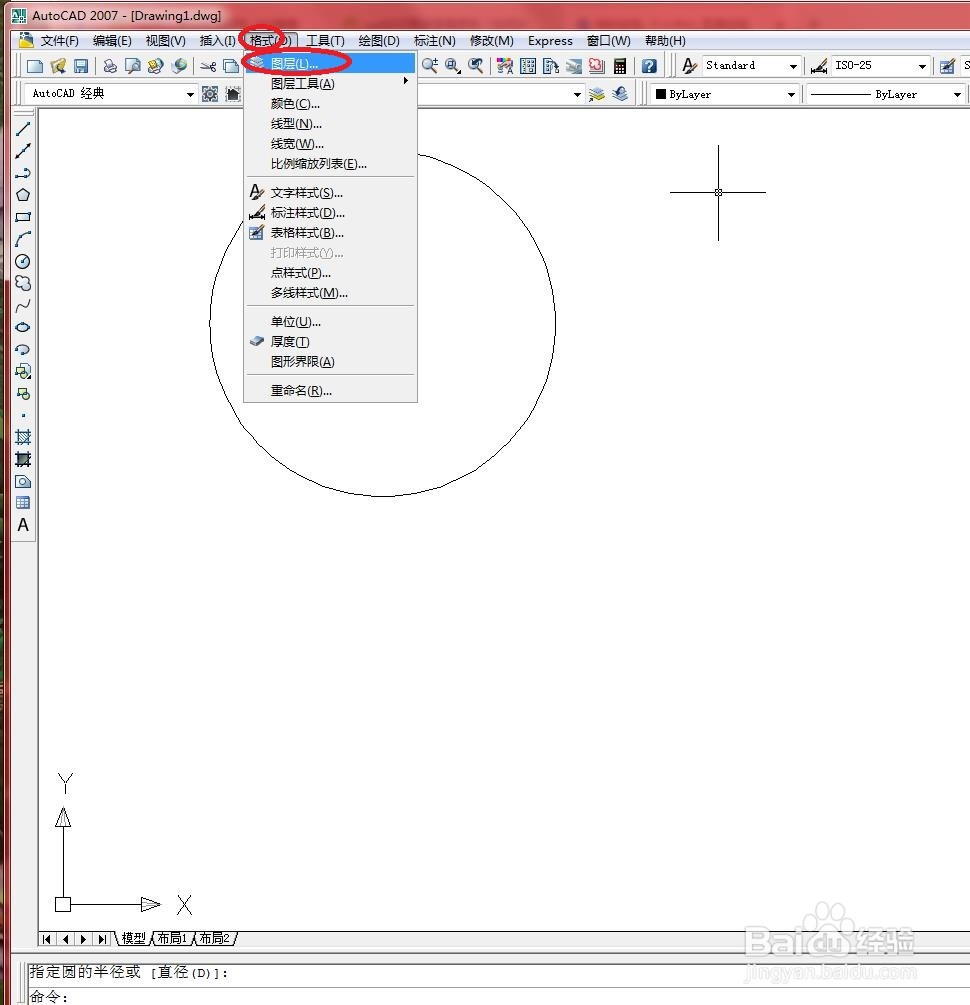Select the Polyline tool
The height and width of the screenshot is (1005, 970).
[23, 173]
